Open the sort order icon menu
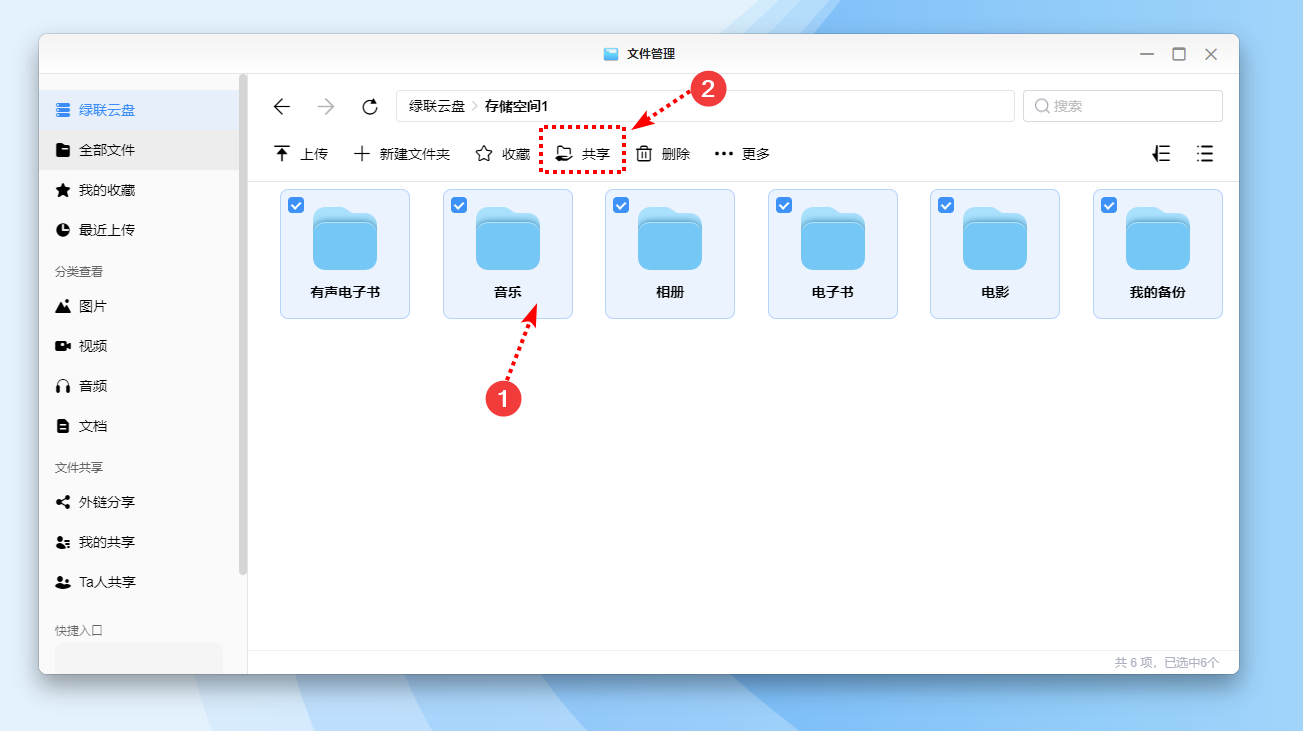The height and width of the screenshot is (731, 1303). point(1161,154)
